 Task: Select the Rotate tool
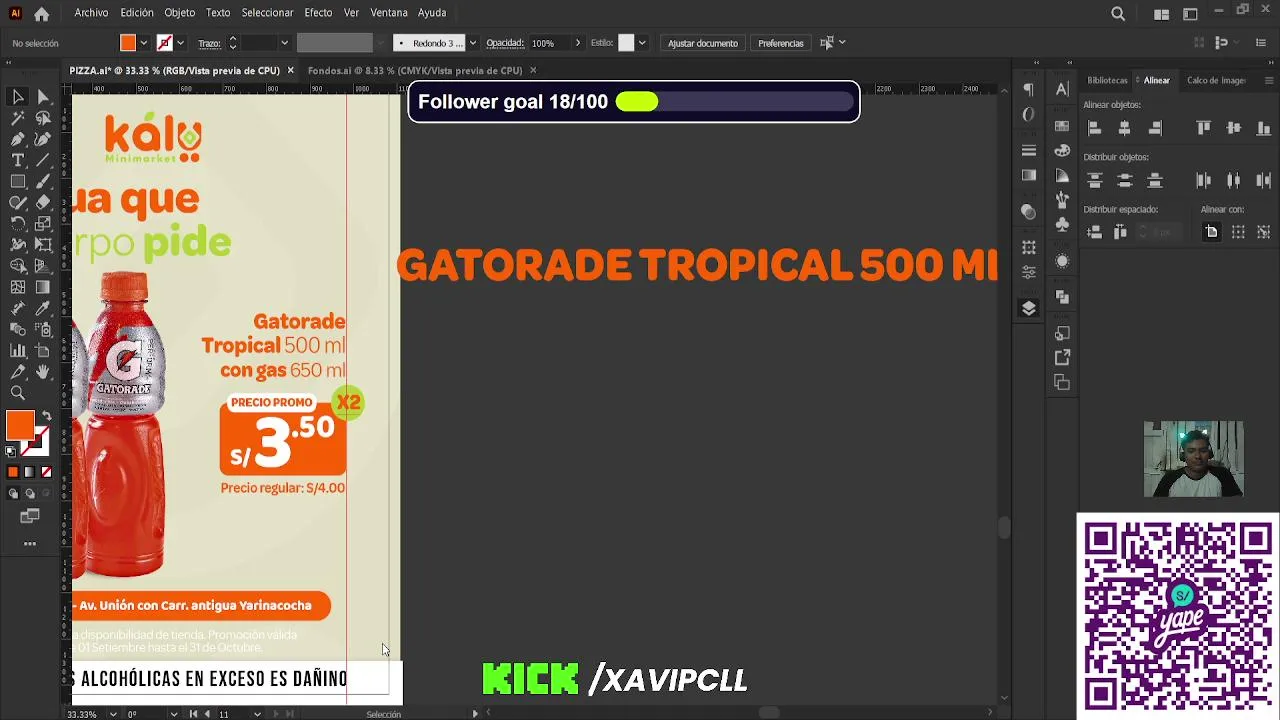click(18, 223)
